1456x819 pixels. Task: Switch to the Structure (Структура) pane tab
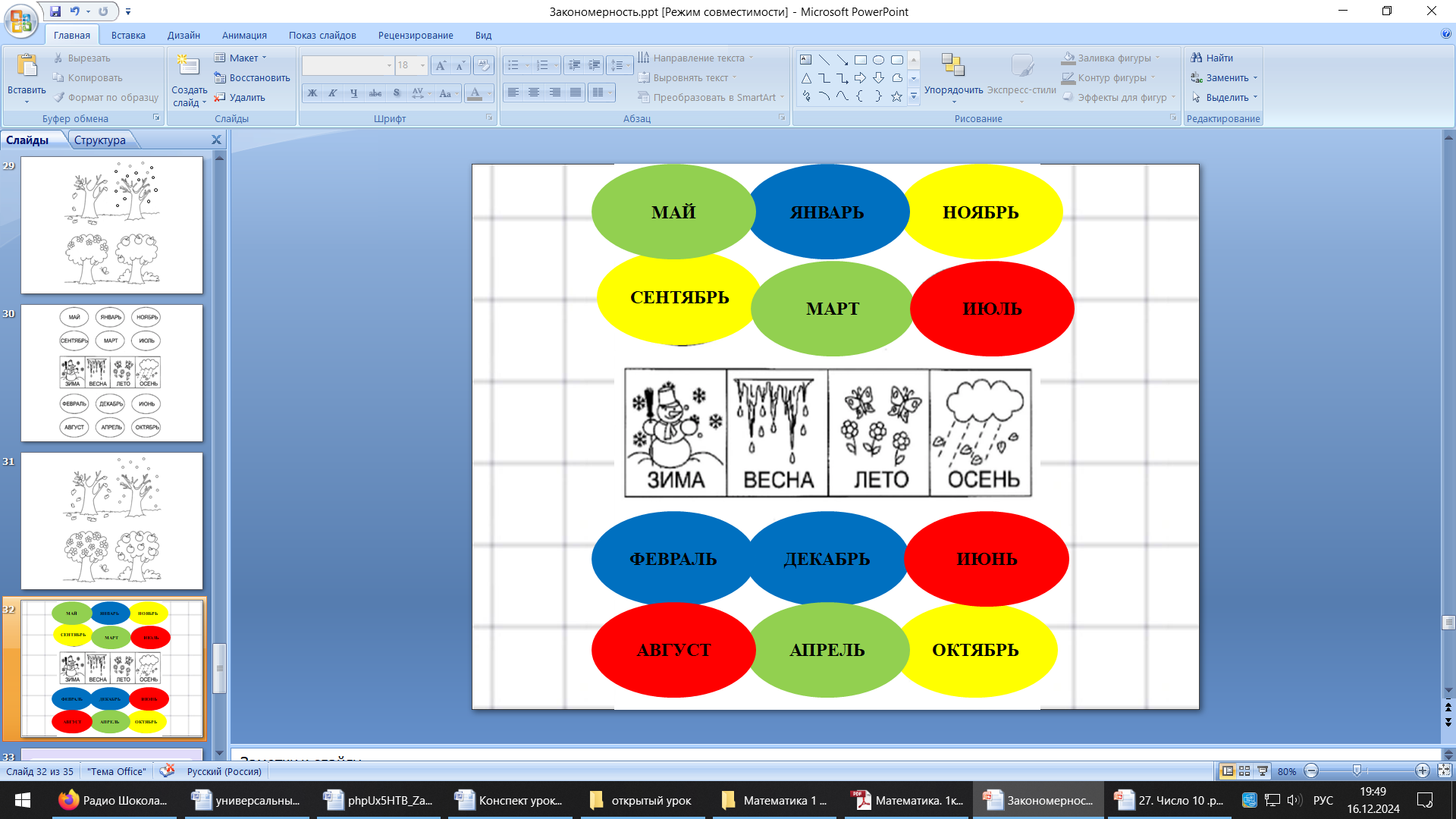(x=99, y=140)
